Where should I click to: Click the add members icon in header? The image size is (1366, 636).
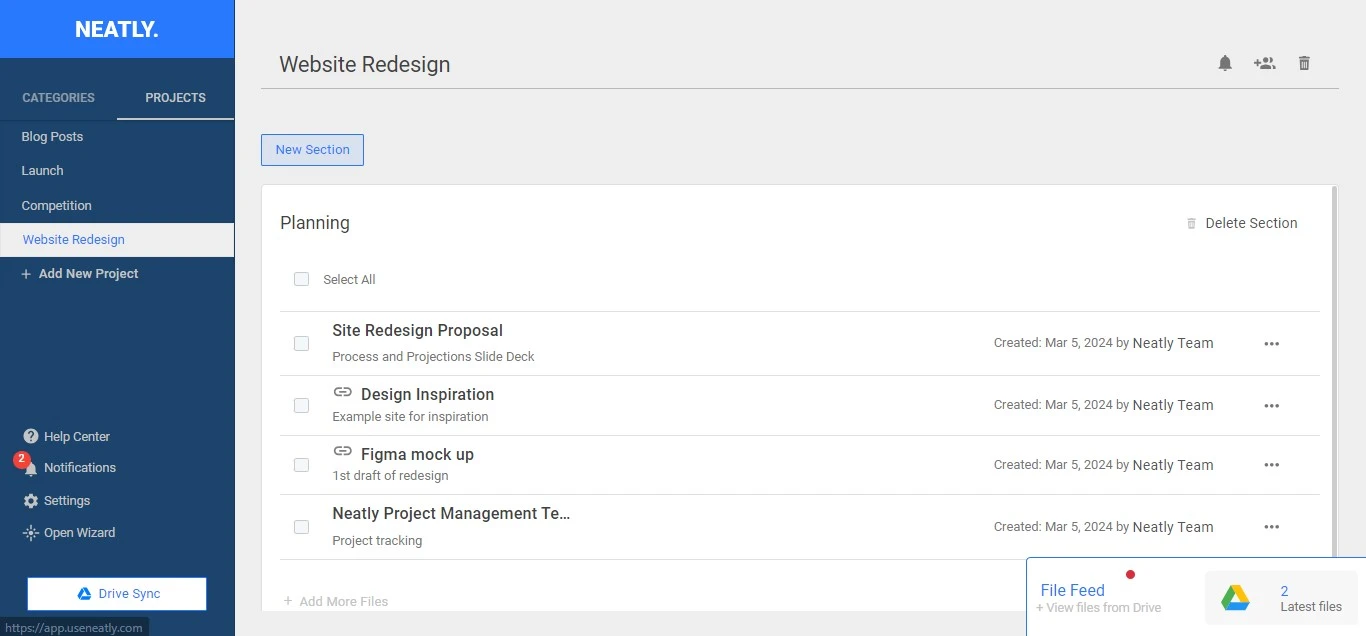click(1264, 63)
